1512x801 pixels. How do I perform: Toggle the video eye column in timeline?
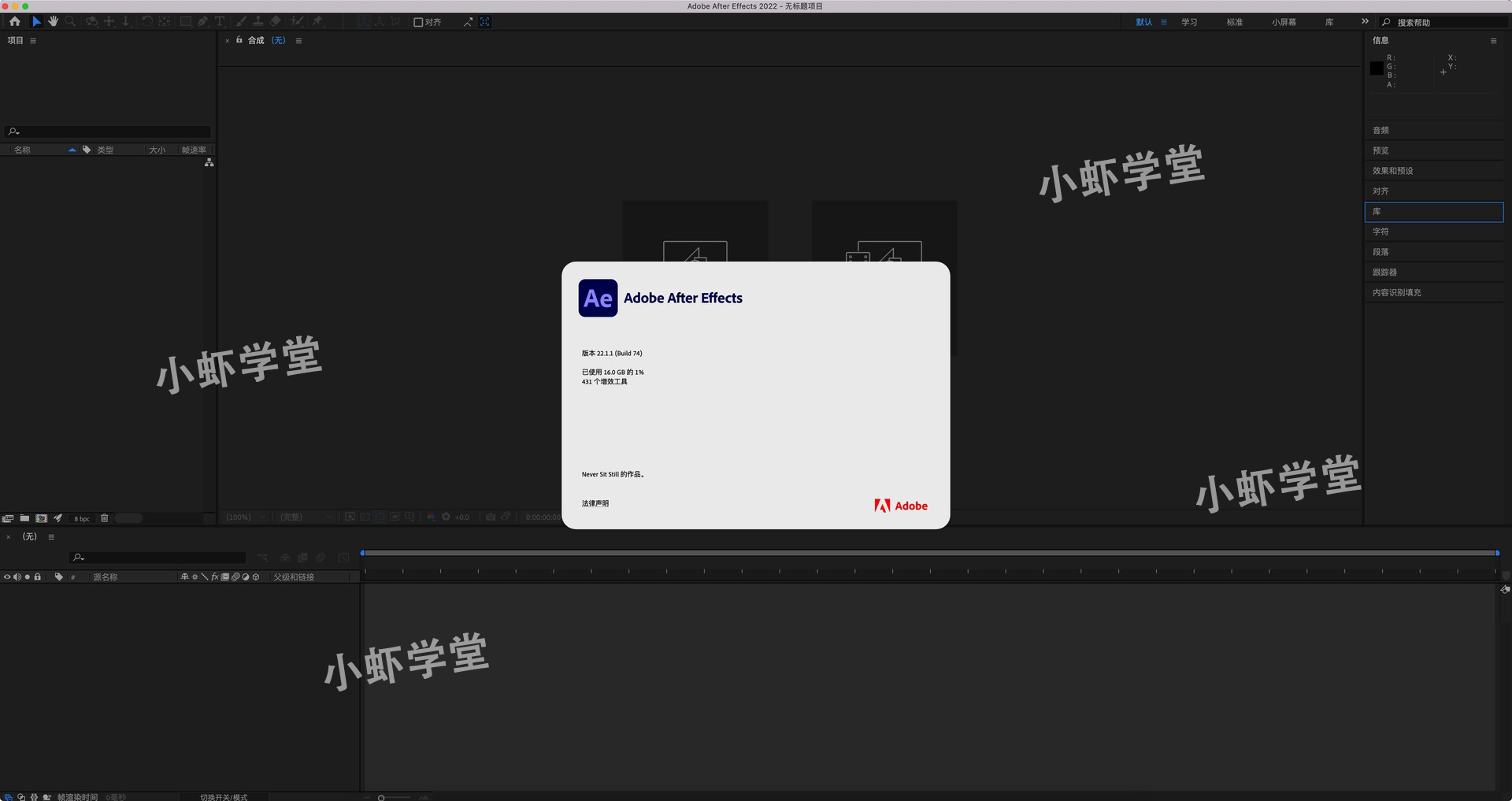(x=7, y=577)
